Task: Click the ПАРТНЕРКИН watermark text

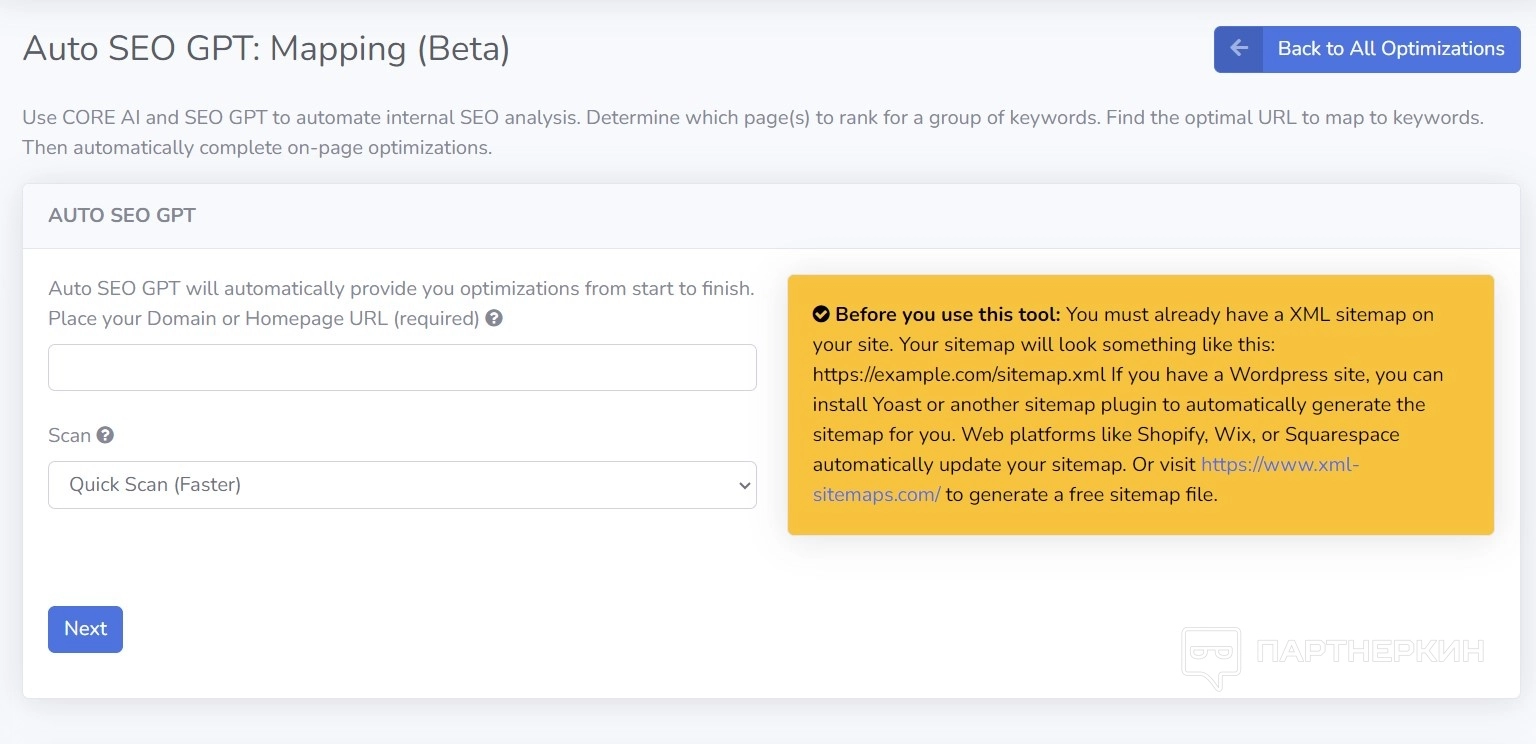Action: tap(1370, 653)
